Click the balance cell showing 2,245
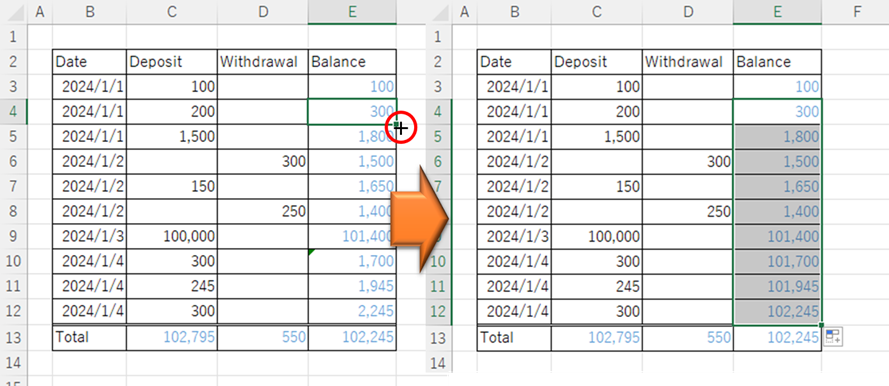Viewport: 889px width, 386px height. 352,311
